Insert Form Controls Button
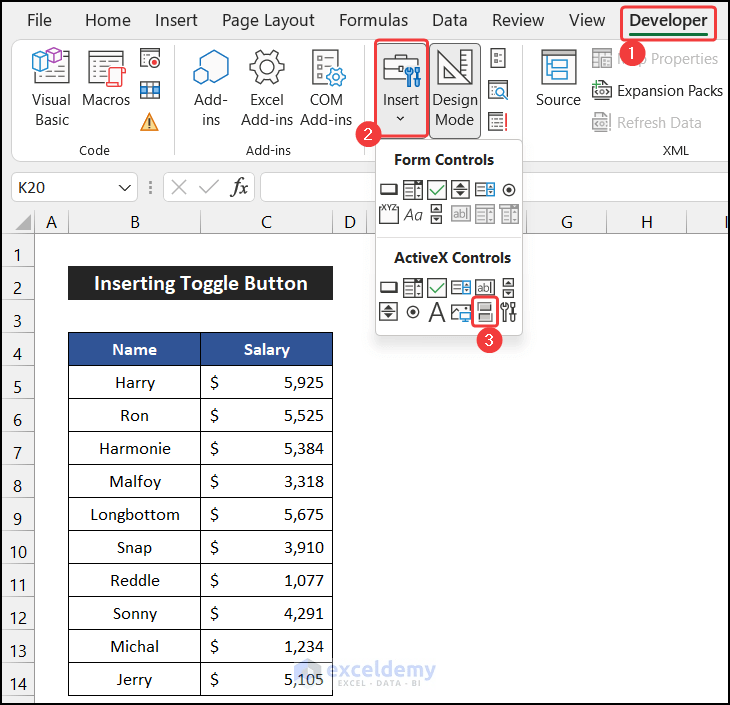 click(x=389, y=190)
